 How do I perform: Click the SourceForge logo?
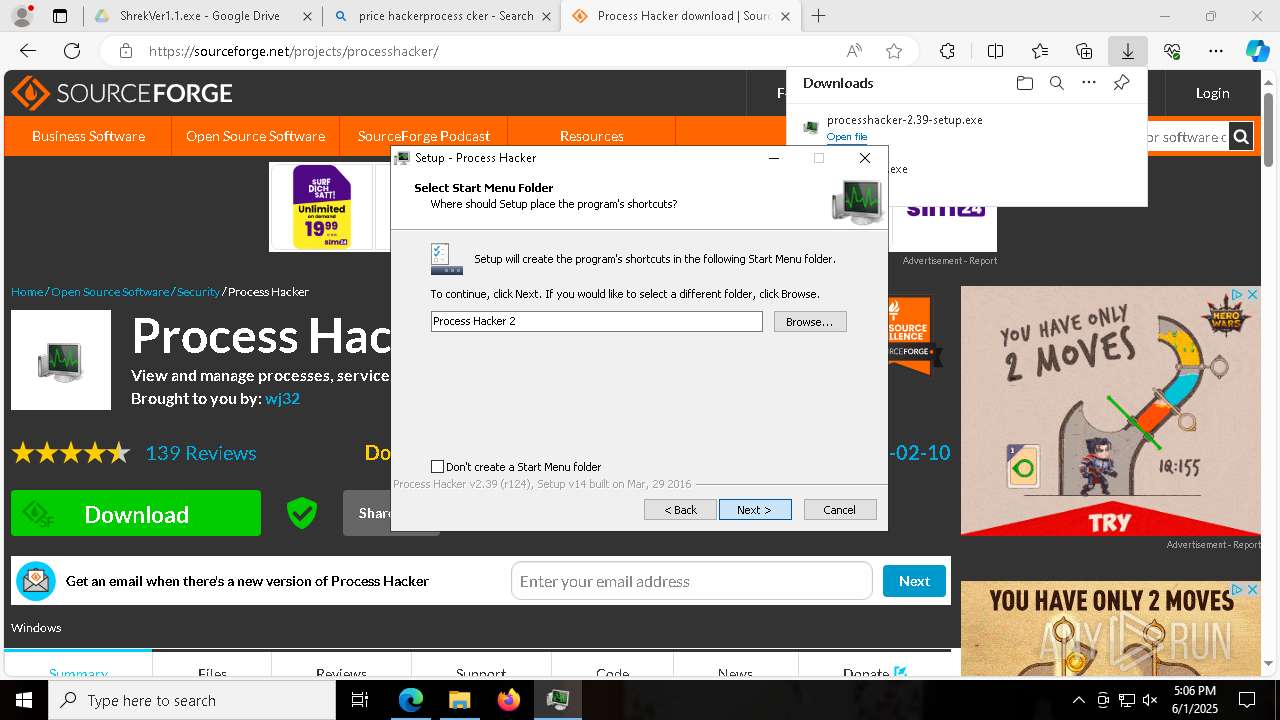pos(122,93)
